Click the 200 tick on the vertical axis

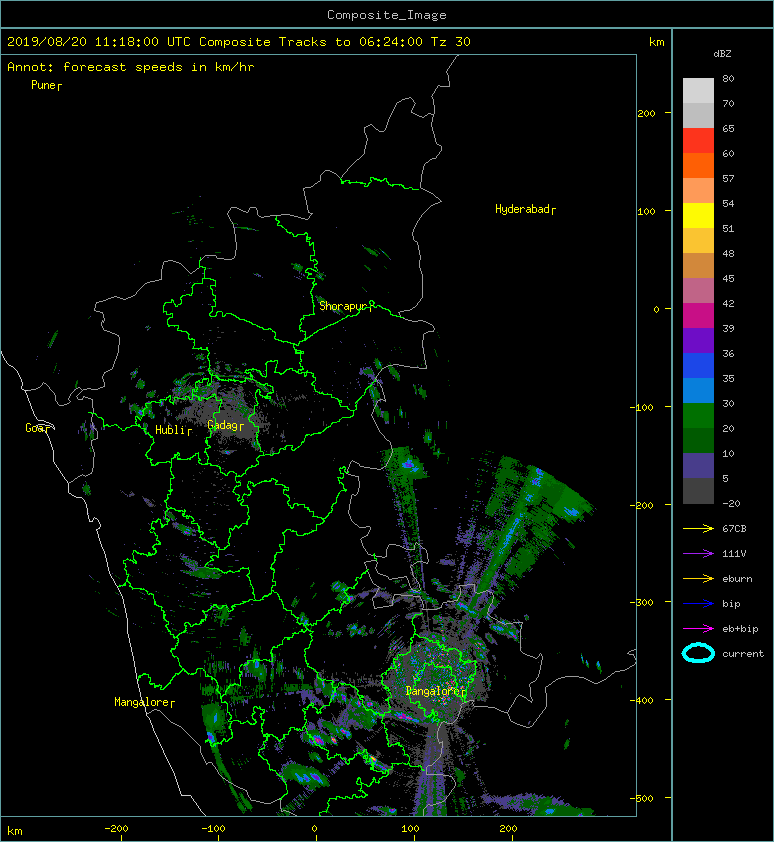click(647, 113)
